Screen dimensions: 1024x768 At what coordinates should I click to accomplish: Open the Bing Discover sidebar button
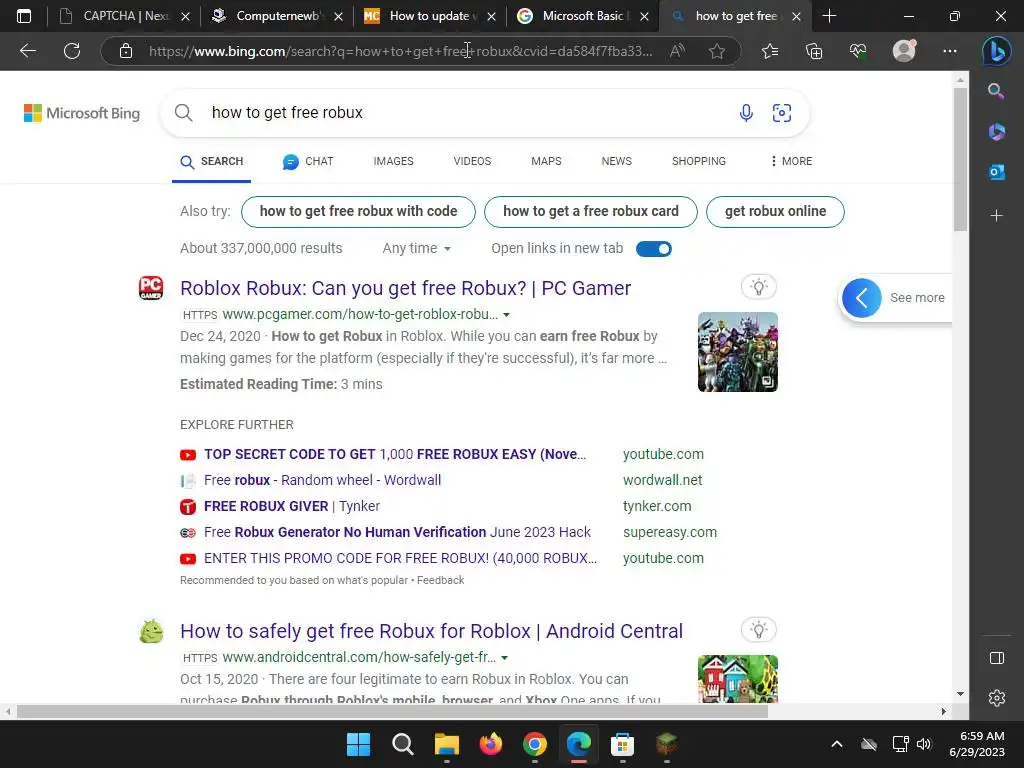click(x=996, y=51)
